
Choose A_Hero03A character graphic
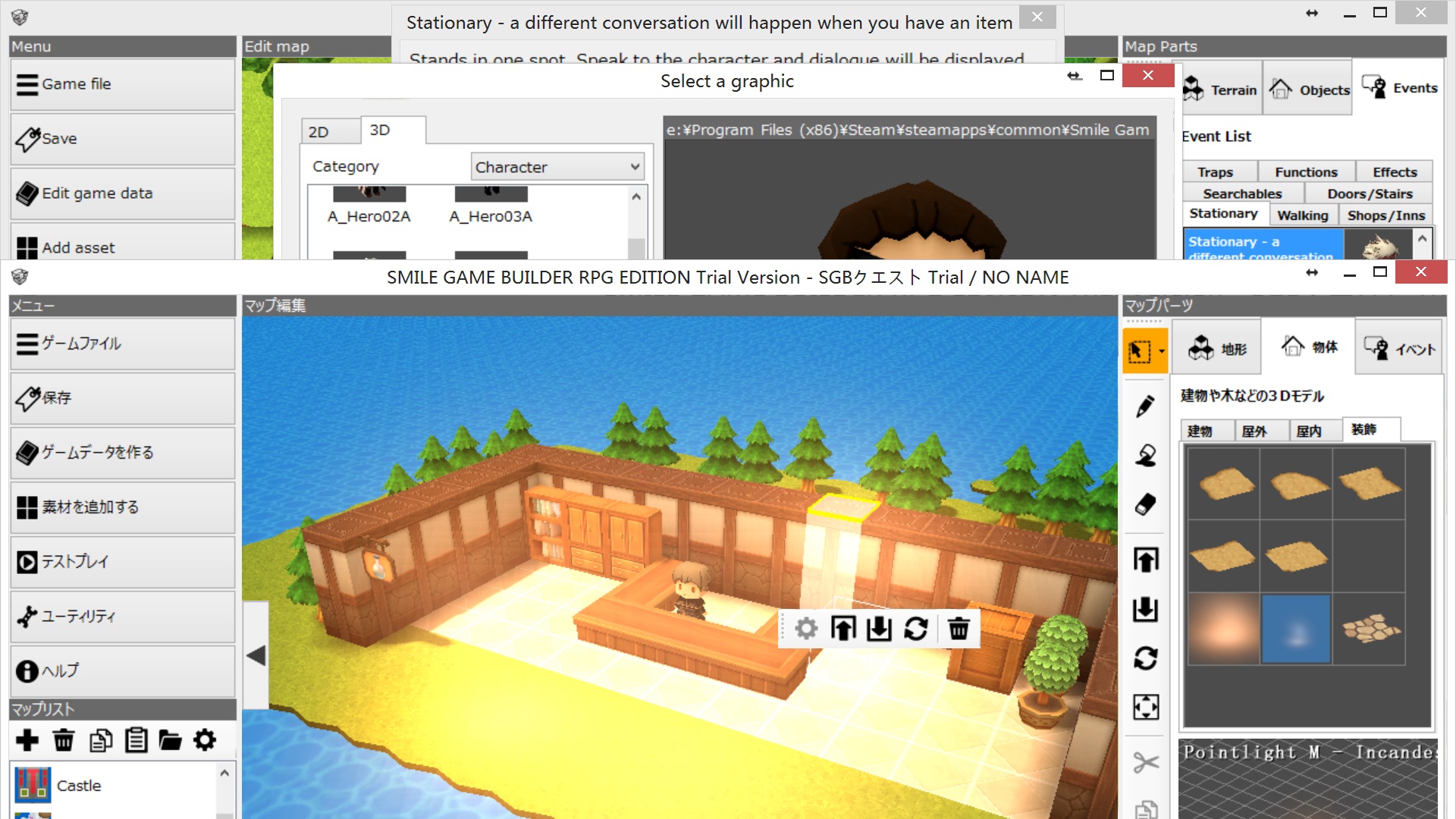point(491,206)
